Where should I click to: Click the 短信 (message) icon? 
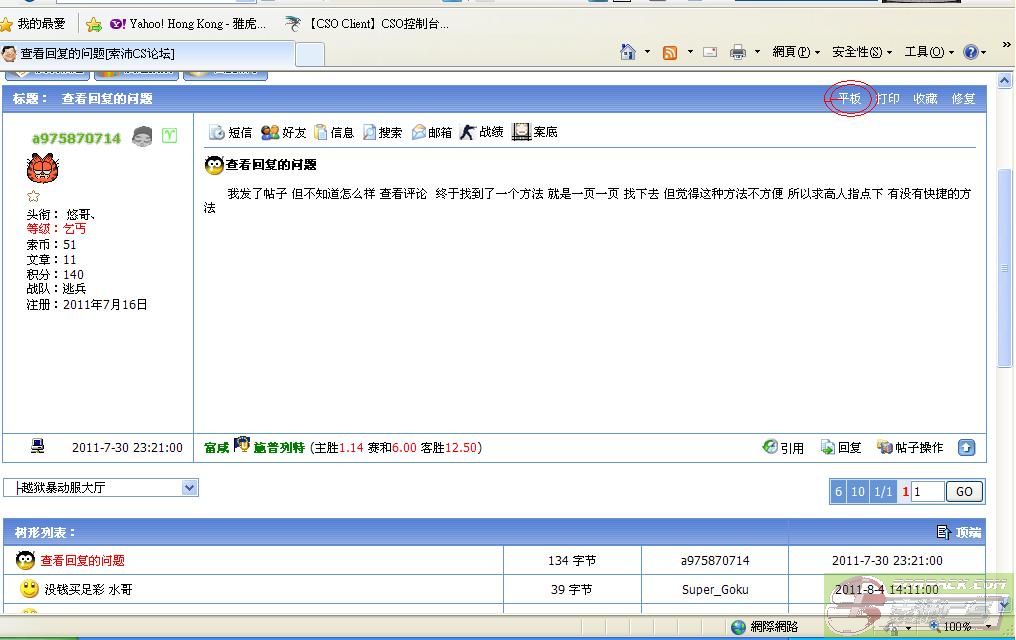click(217, 132)
